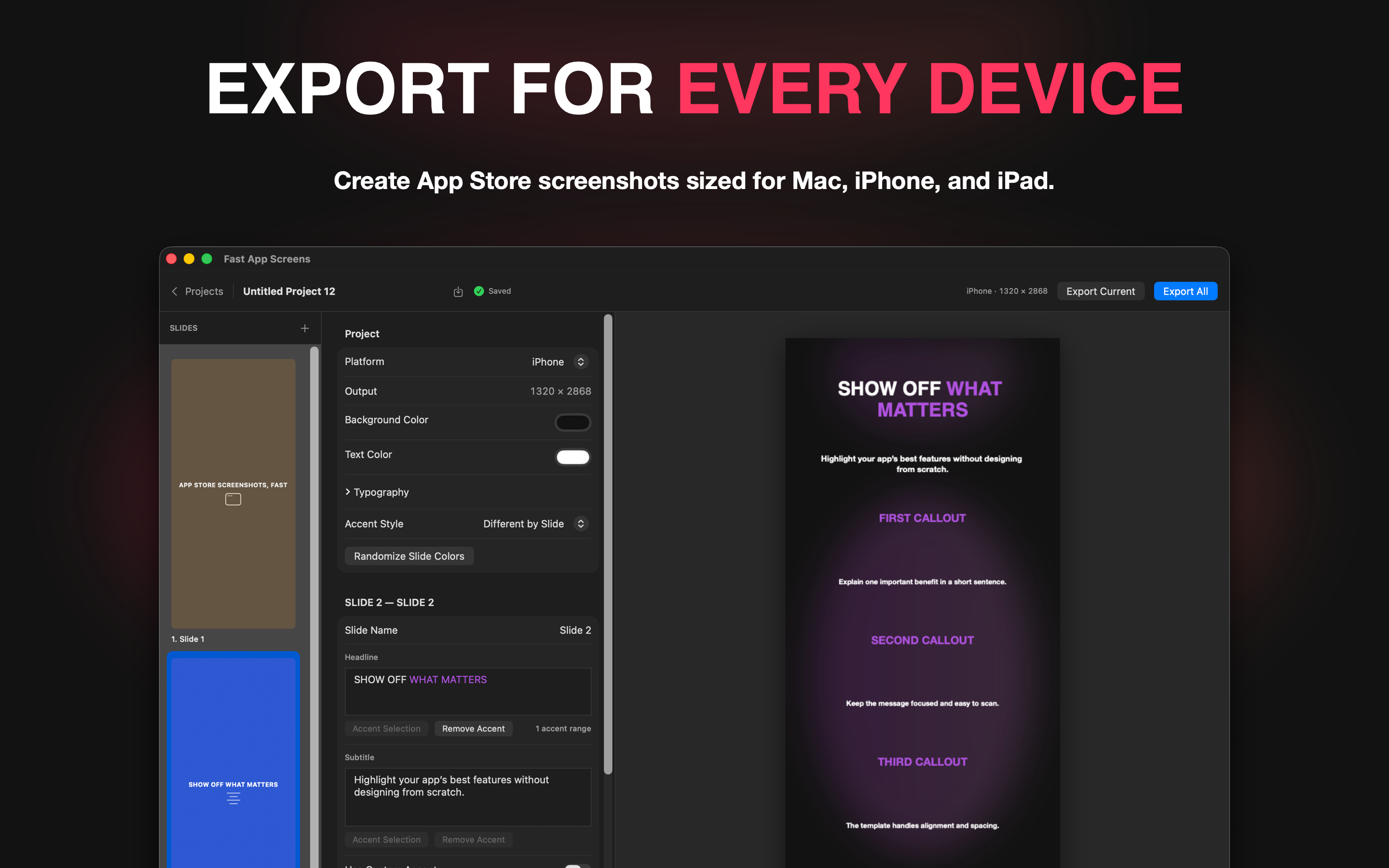Click the SLIDES panel header

tap(184, 328)
